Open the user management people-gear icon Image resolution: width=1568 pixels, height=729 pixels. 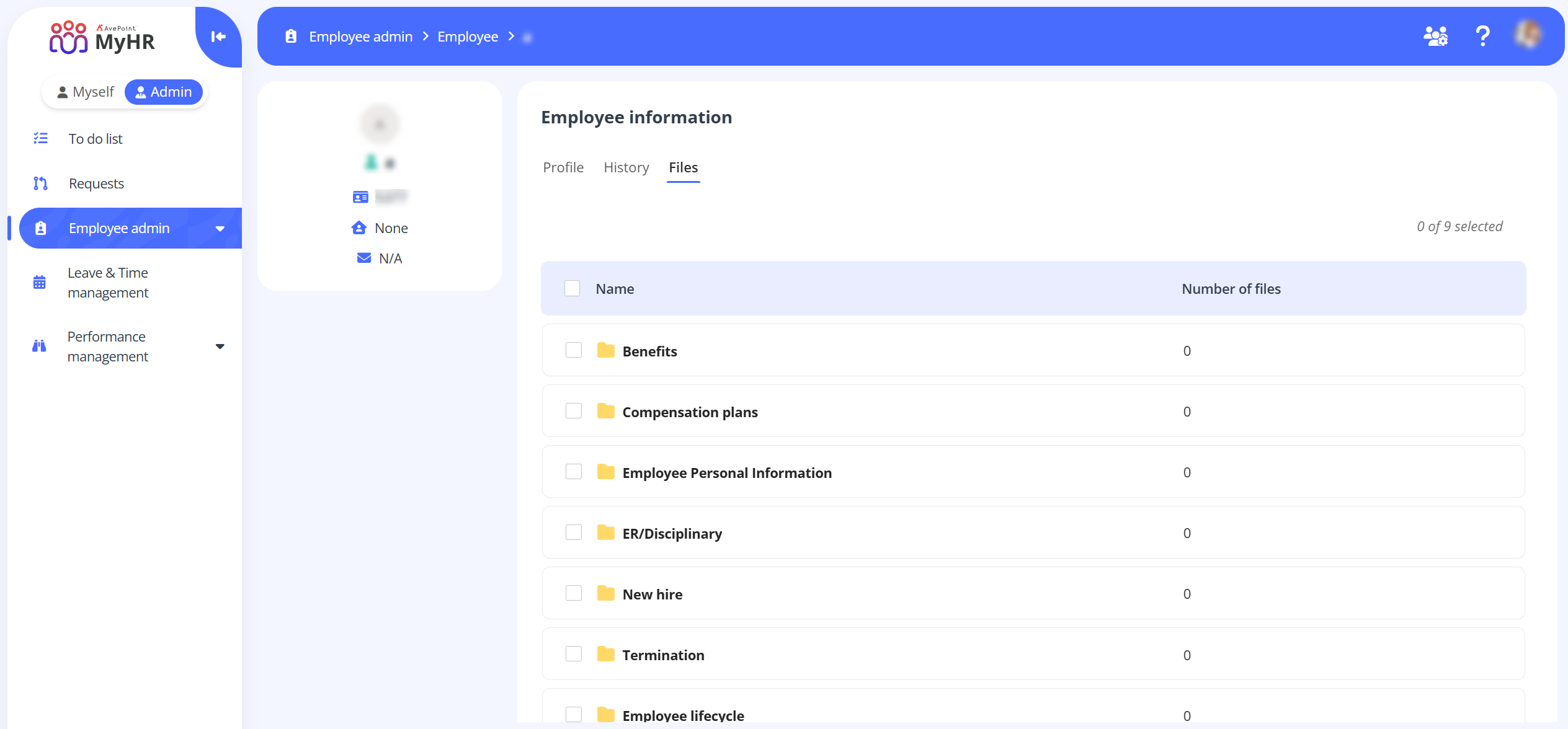click(x=1435, y=37)
